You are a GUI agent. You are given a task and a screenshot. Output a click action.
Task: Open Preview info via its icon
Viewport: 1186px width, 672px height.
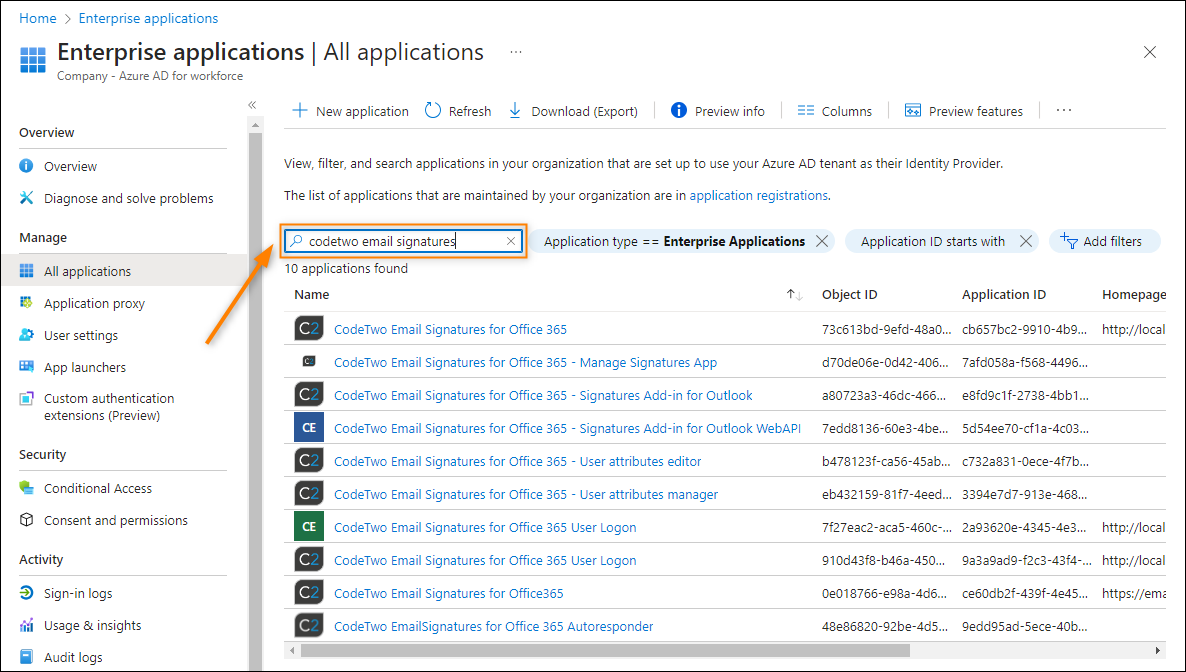click(x=679, y=110)
